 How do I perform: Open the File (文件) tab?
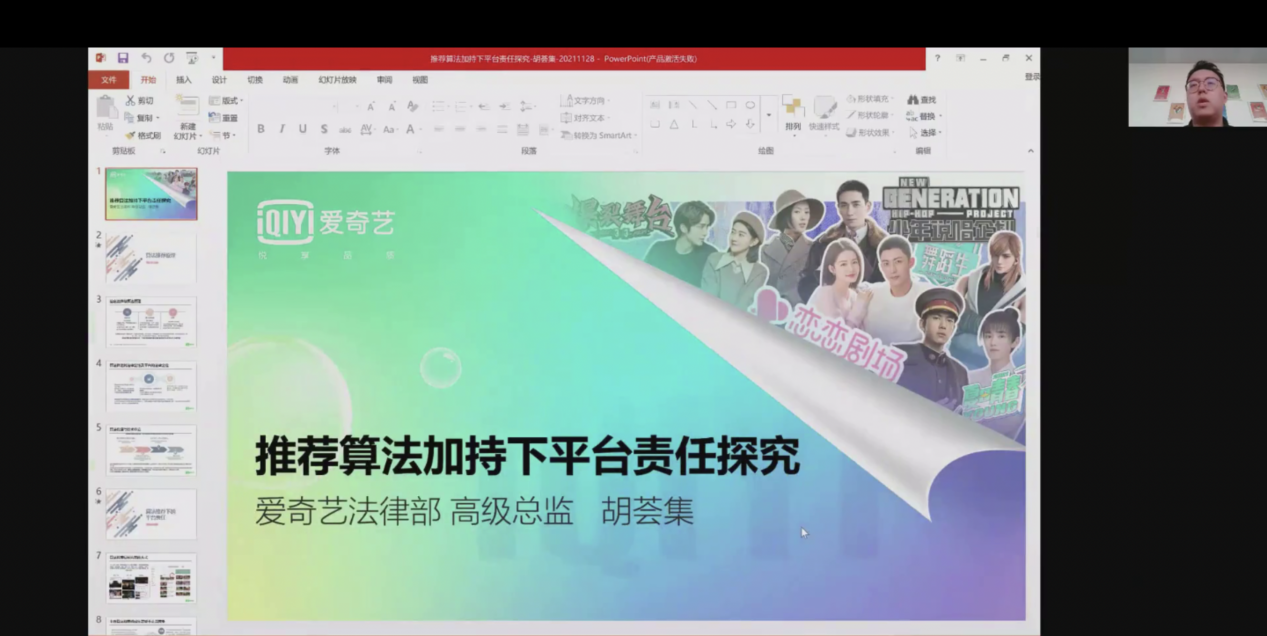click(109, 80)
